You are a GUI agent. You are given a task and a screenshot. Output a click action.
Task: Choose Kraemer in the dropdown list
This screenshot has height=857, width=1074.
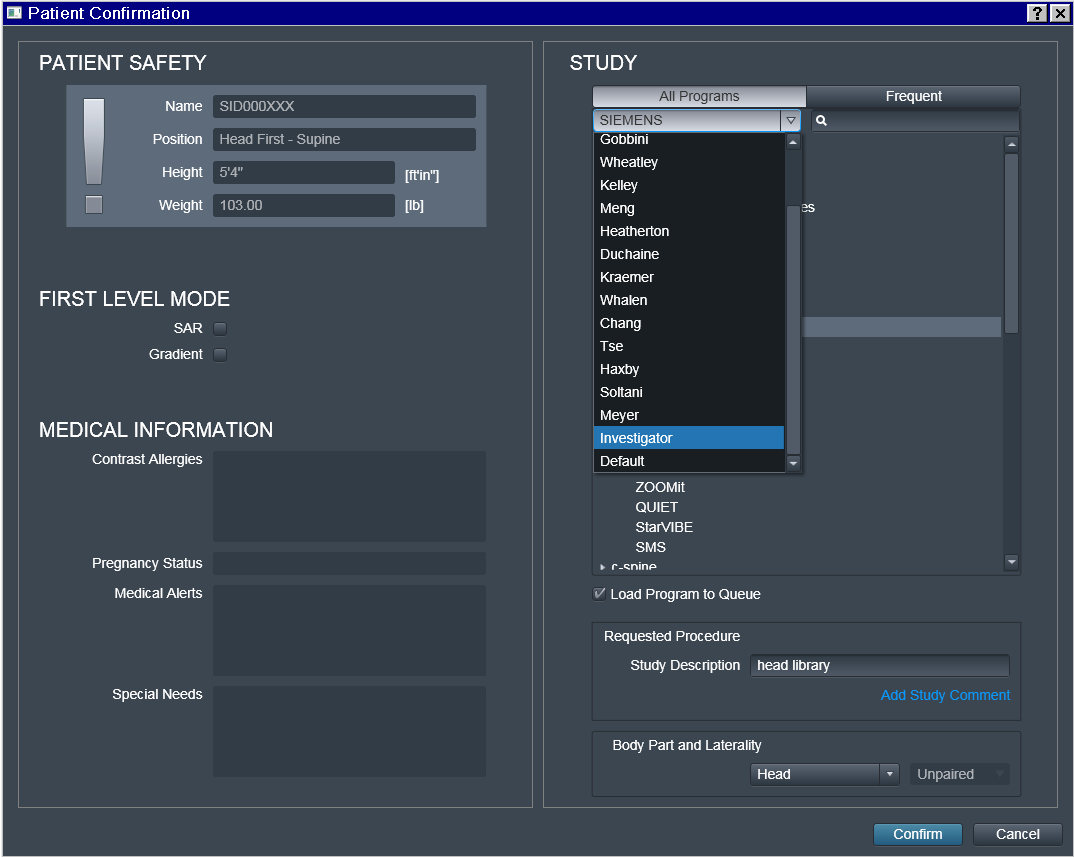tap(688, 277)
